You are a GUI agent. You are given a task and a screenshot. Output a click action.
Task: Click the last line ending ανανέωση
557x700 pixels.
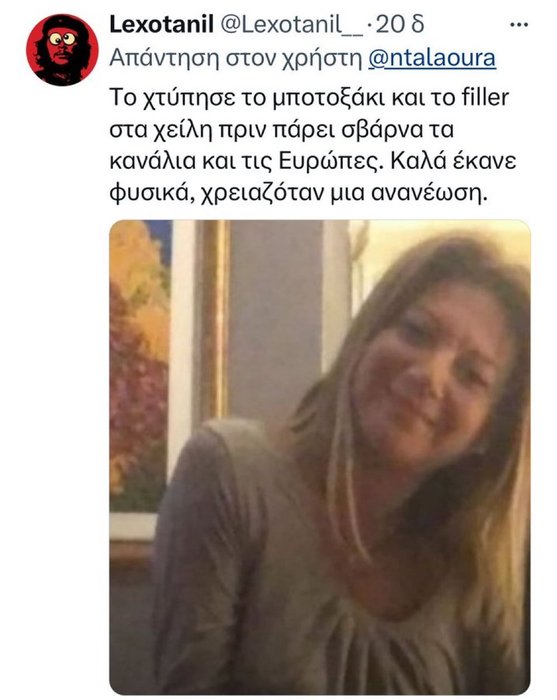(299, 194)
